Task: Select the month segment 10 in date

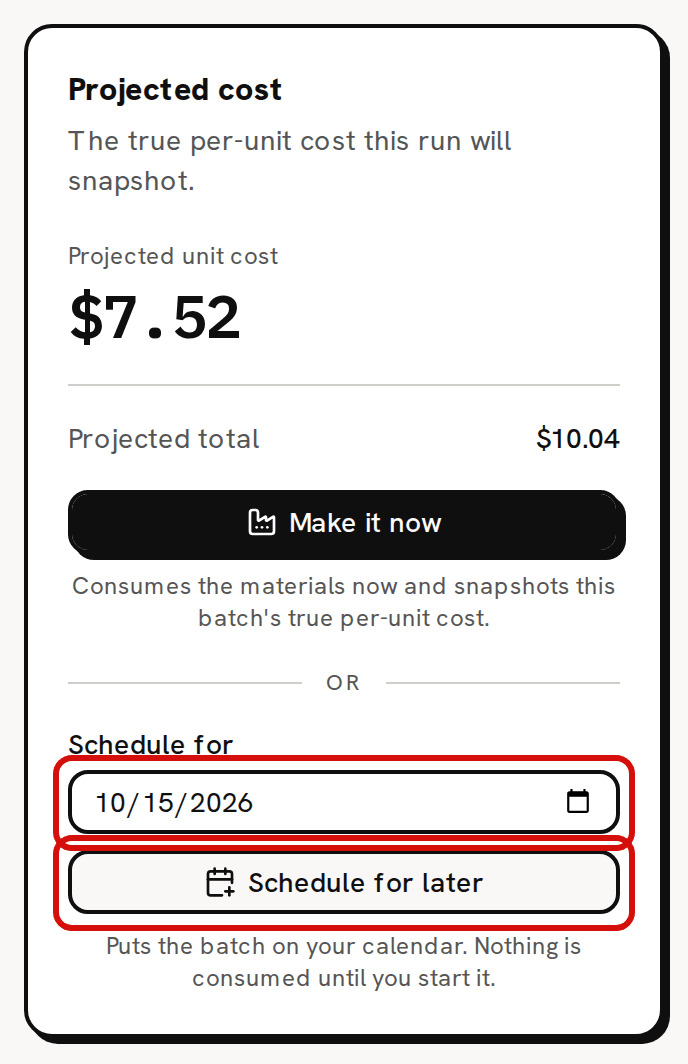Action: 111,803
